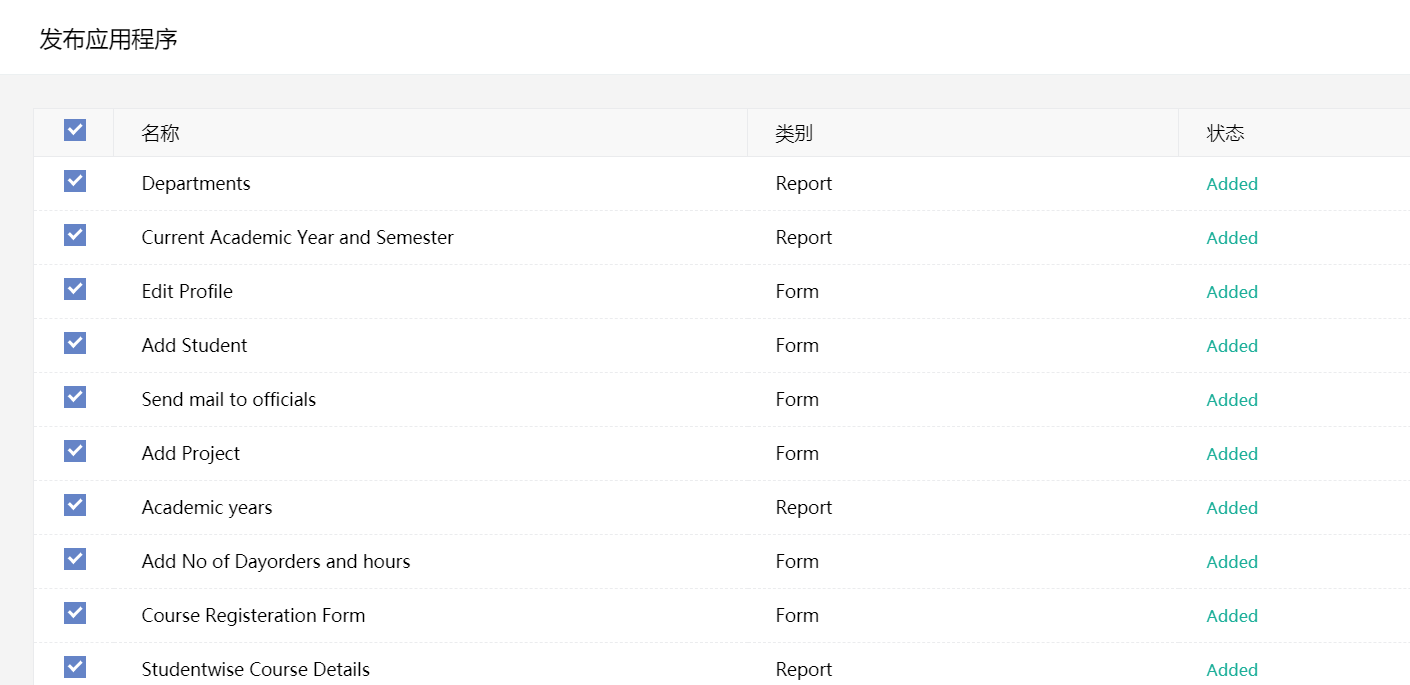Viewport: 1410px width, 685px height.
Task: Click Added status for Add Student
Action: (1232, 346)
